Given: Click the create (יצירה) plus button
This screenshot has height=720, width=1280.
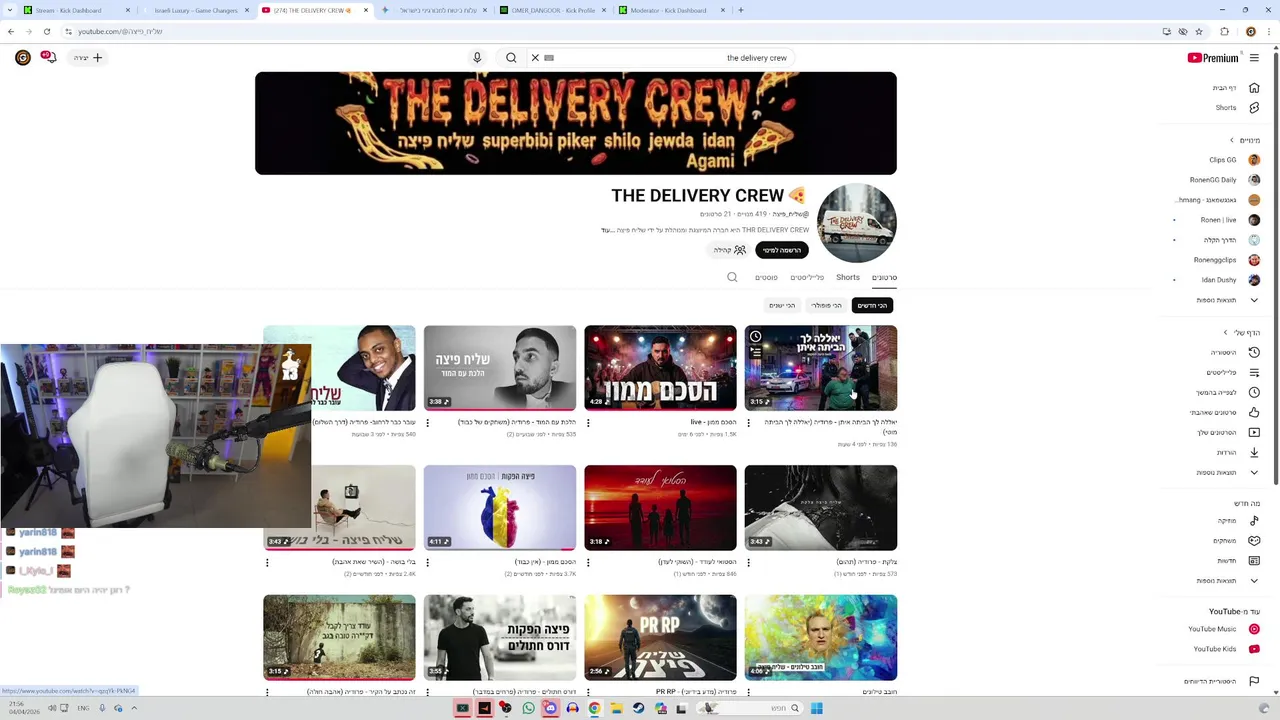Looking at the screenshot, I should click(x=88, y=58).
